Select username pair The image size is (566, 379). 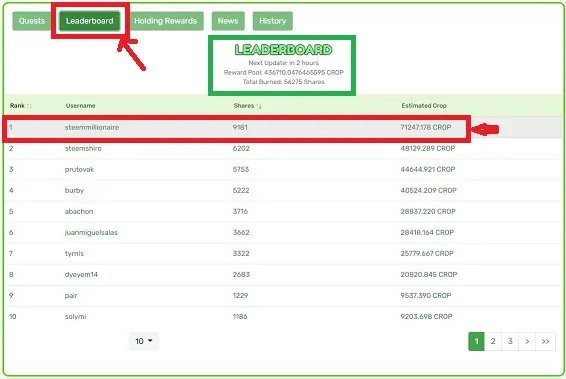click(71, 296)
